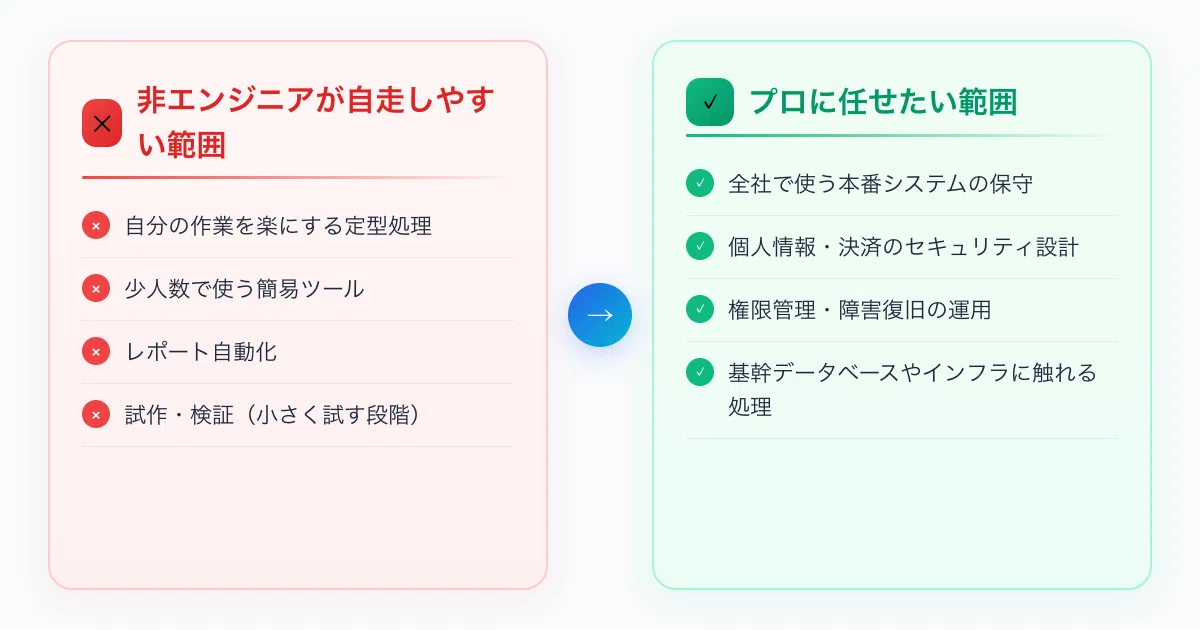The height and width of the screenshot is (630, 1200).
Task: Click the text 自分の作業を楽にする定型処理
Action: pos(278,226)
